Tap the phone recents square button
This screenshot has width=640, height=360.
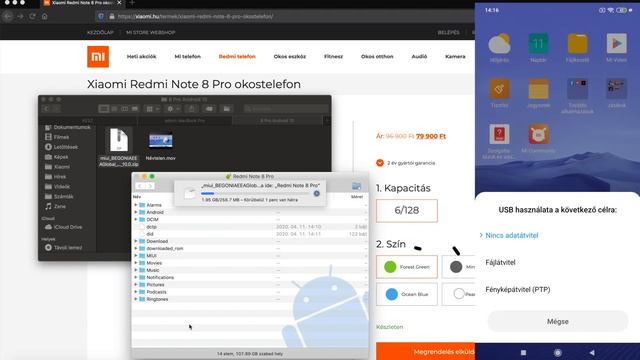523,353
